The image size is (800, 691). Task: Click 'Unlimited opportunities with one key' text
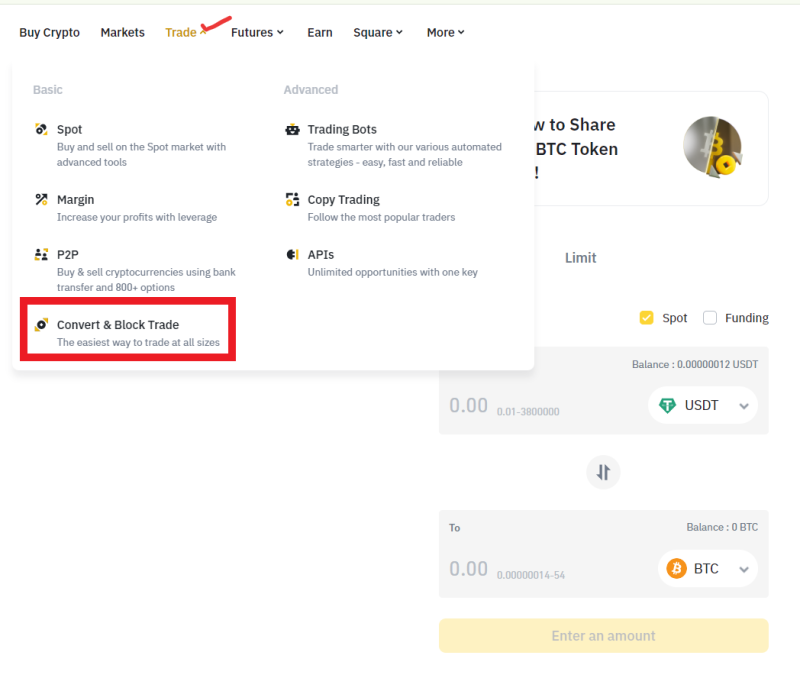point(392,273)
